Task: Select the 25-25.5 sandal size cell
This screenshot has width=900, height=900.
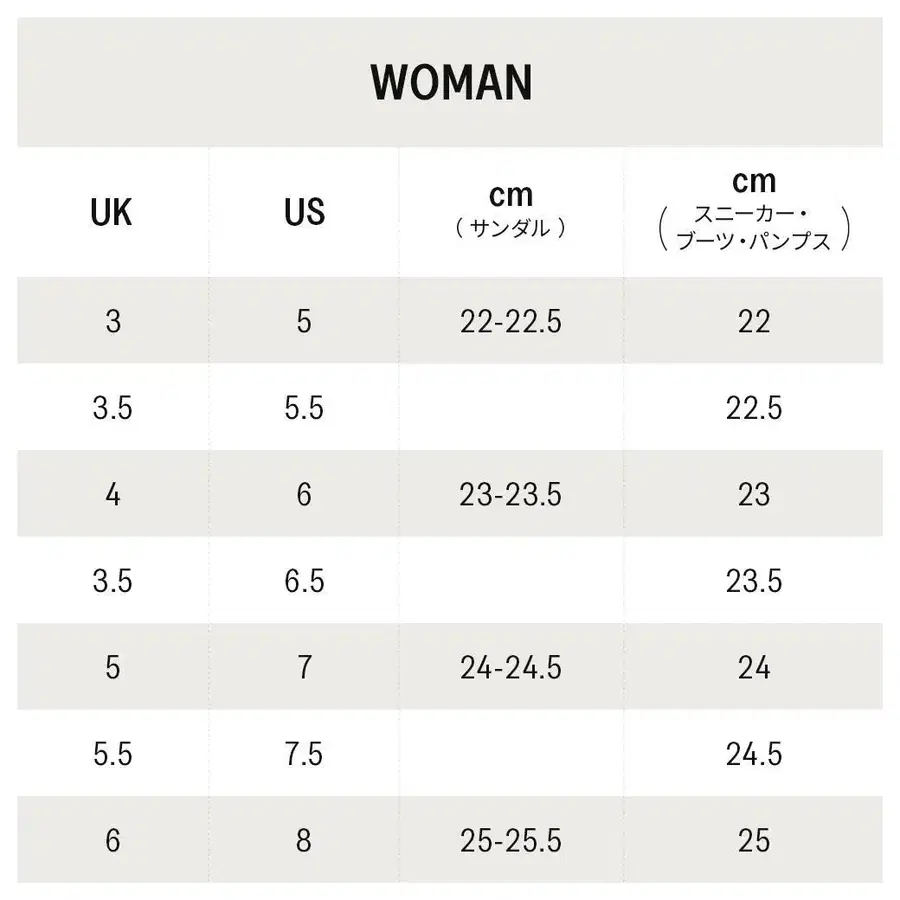Action: [511, 840]
